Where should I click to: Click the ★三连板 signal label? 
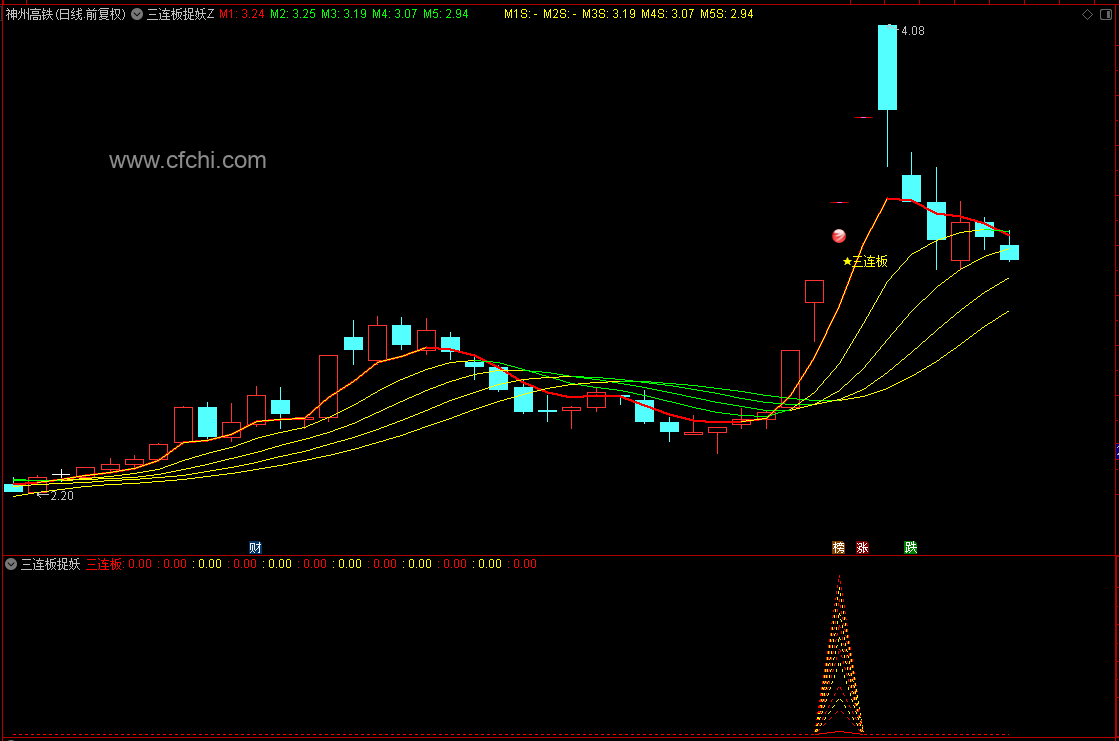pos(865,261)
